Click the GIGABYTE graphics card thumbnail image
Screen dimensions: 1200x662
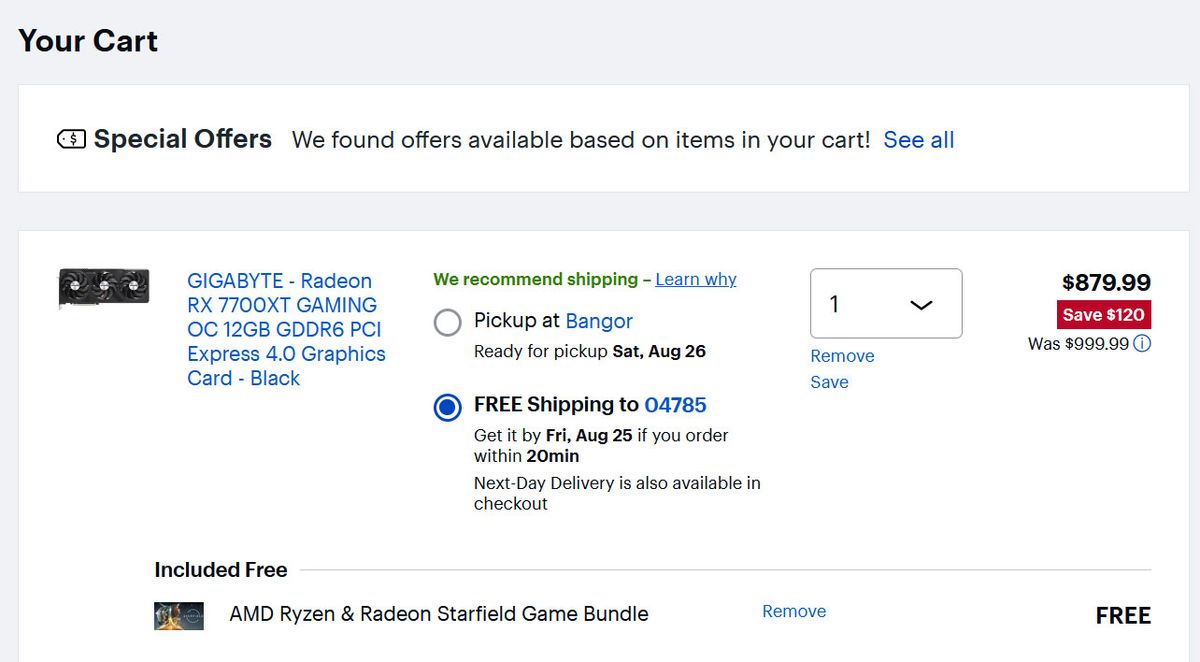pyautogui.click(x=104, y=289)
